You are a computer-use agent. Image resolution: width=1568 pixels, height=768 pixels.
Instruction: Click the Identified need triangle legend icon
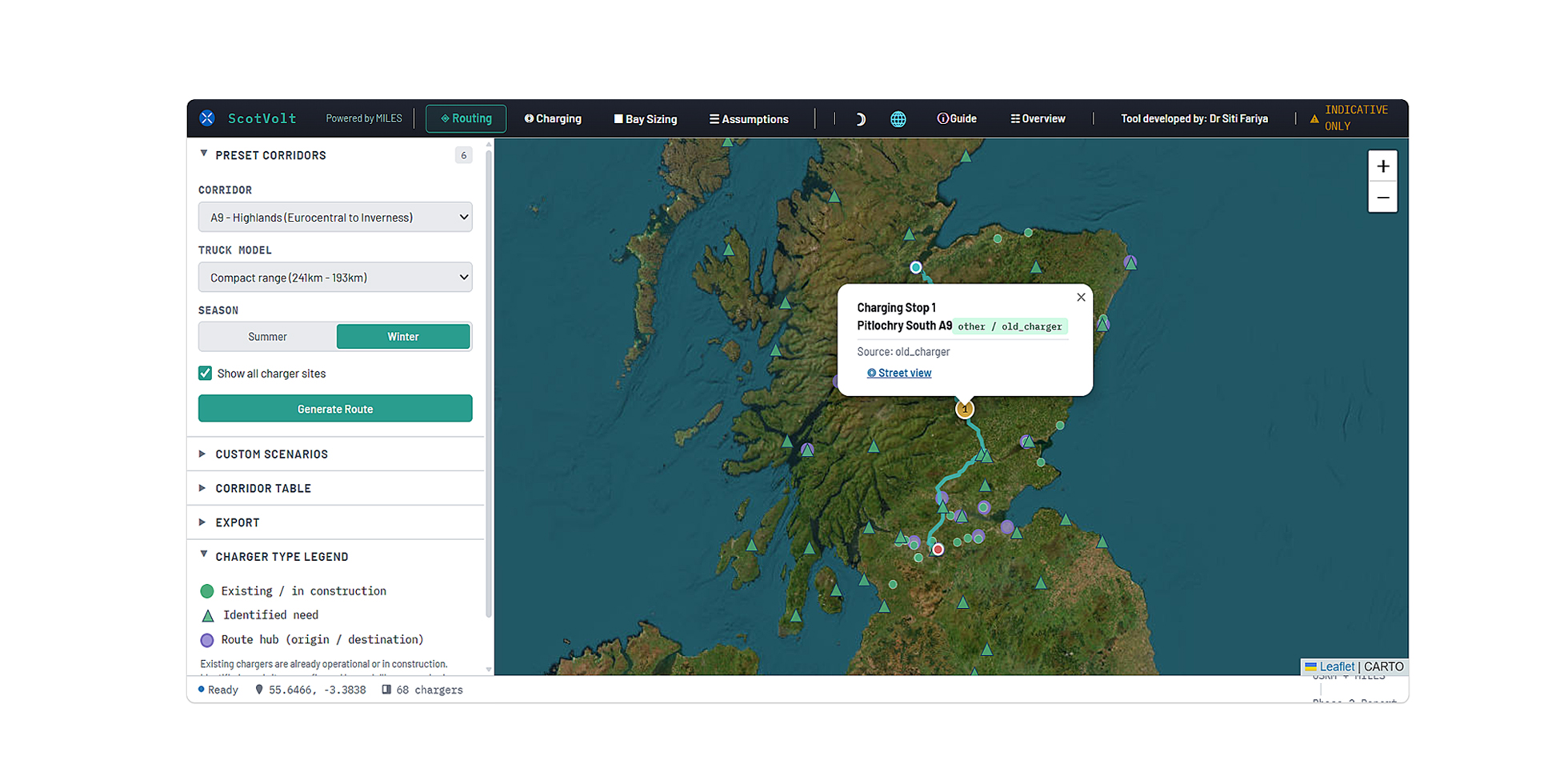(208, 615)
